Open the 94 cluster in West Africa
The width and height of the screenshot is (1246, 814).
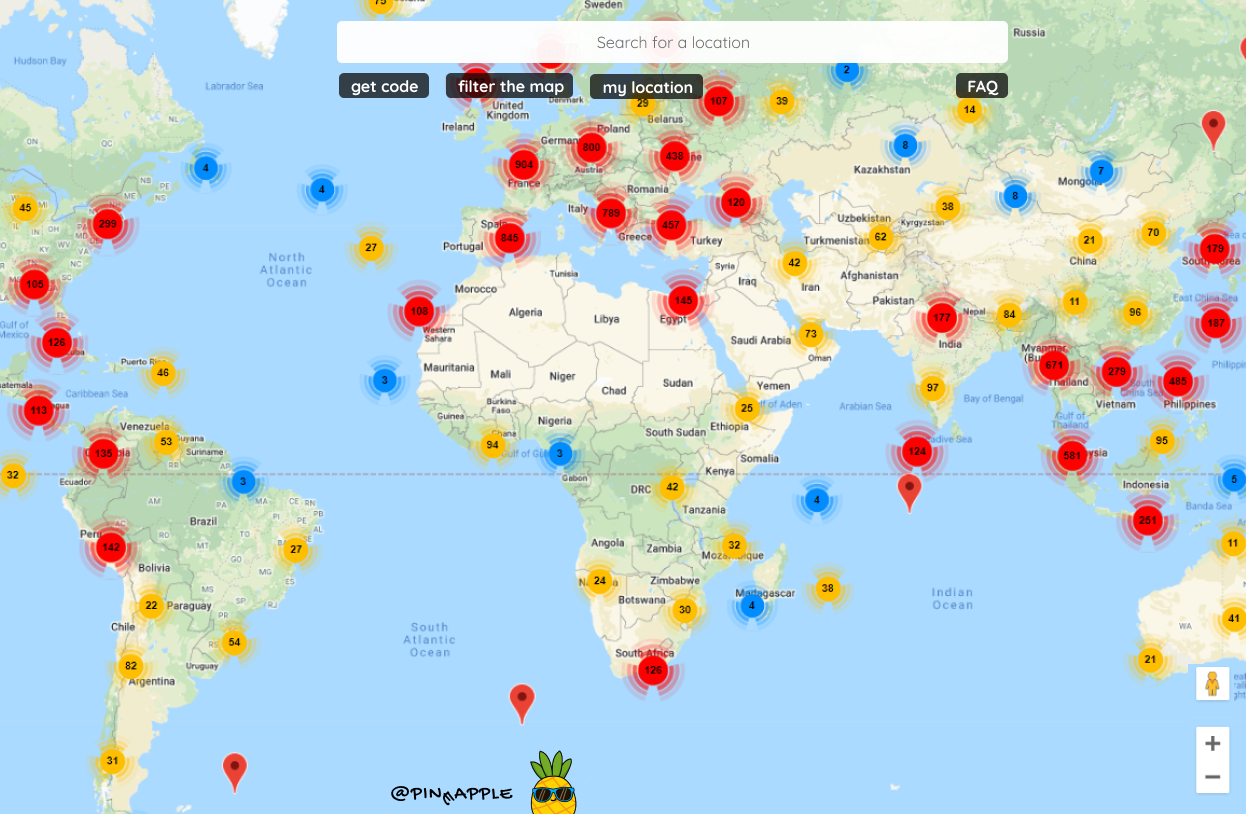tap(492, 445)
